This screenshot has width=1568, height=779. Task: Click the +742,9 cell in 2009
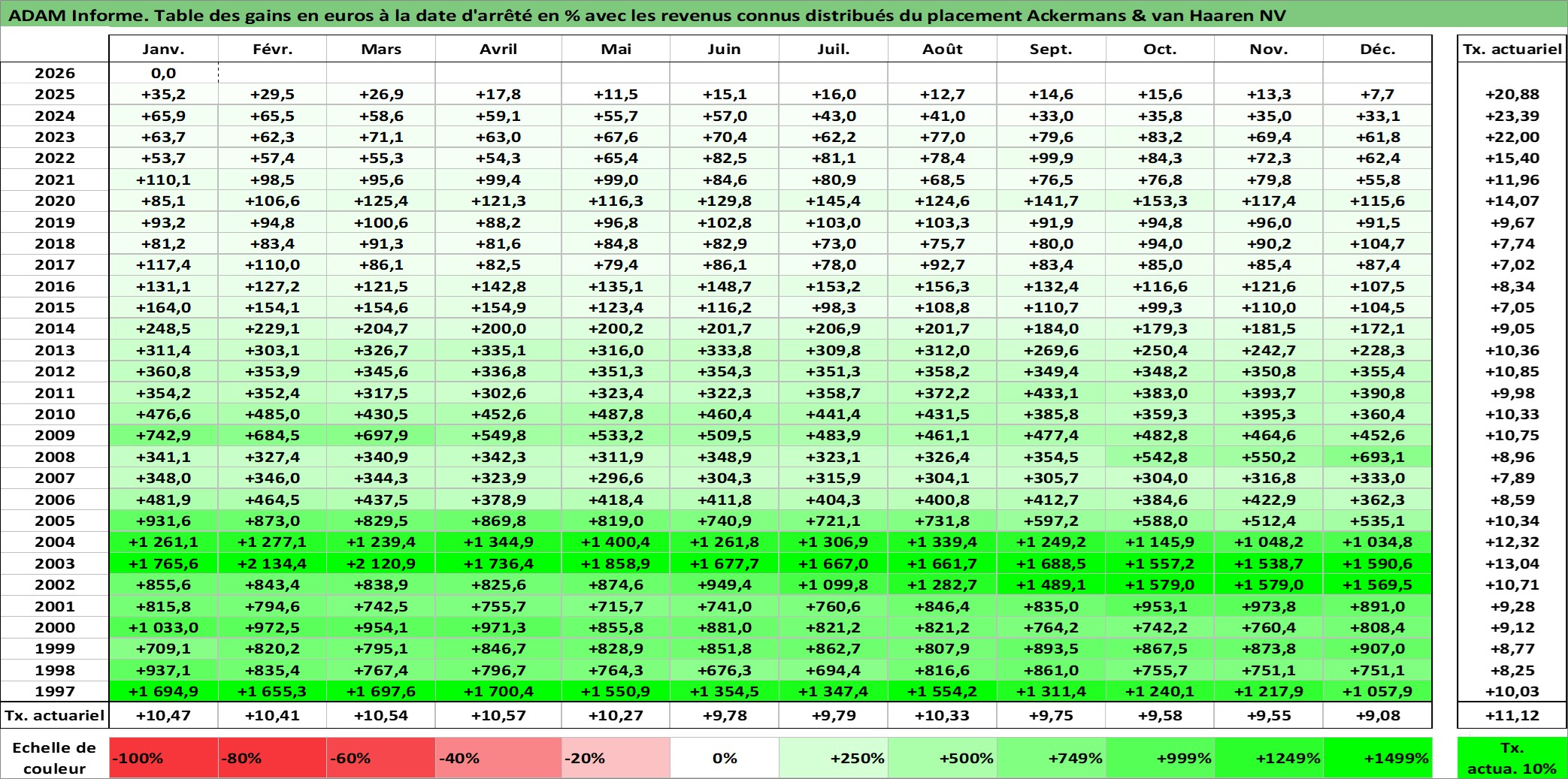(163, 435)
